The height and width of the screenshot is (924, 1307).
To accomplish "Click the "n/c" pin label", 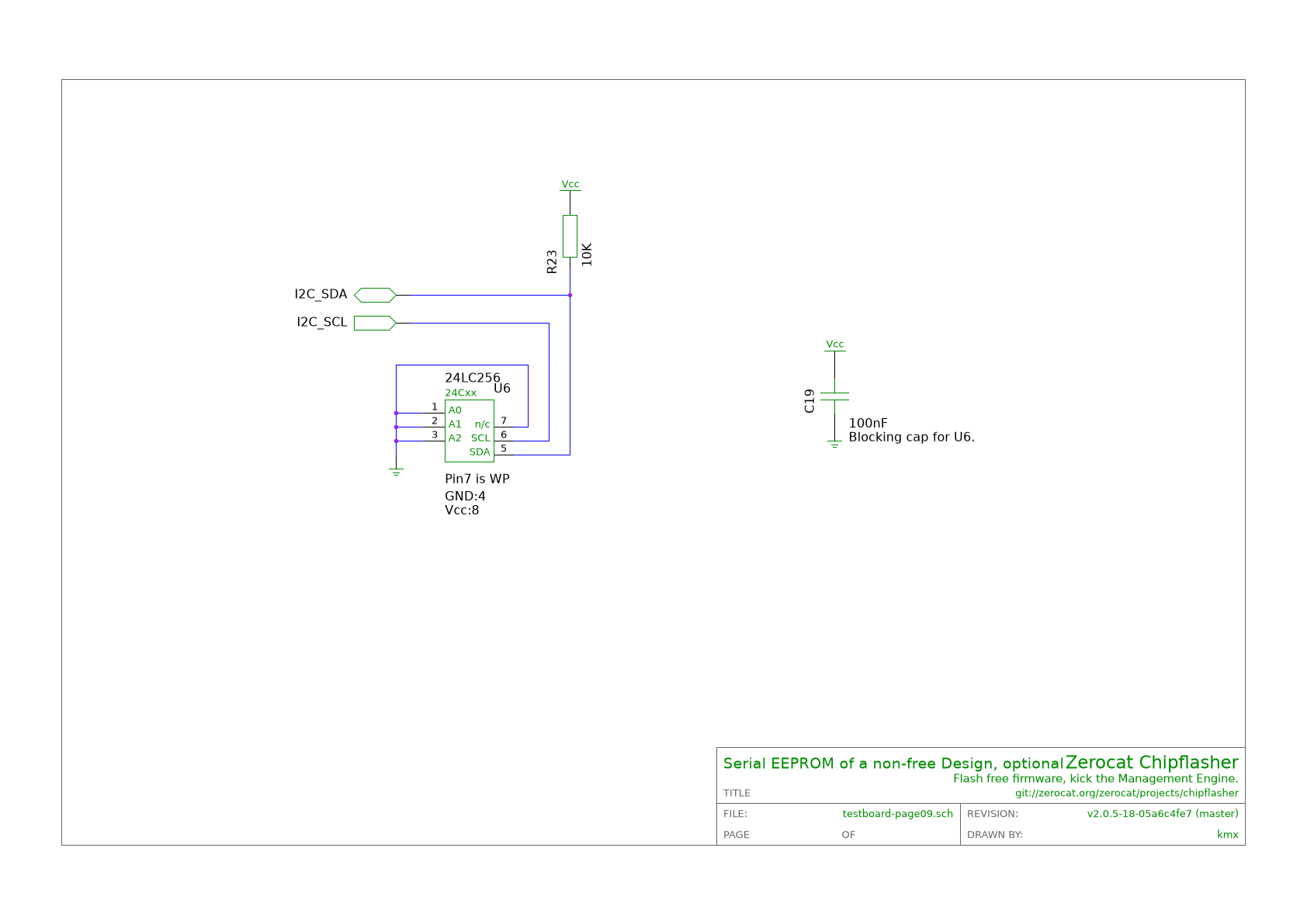I will (483, 424).
